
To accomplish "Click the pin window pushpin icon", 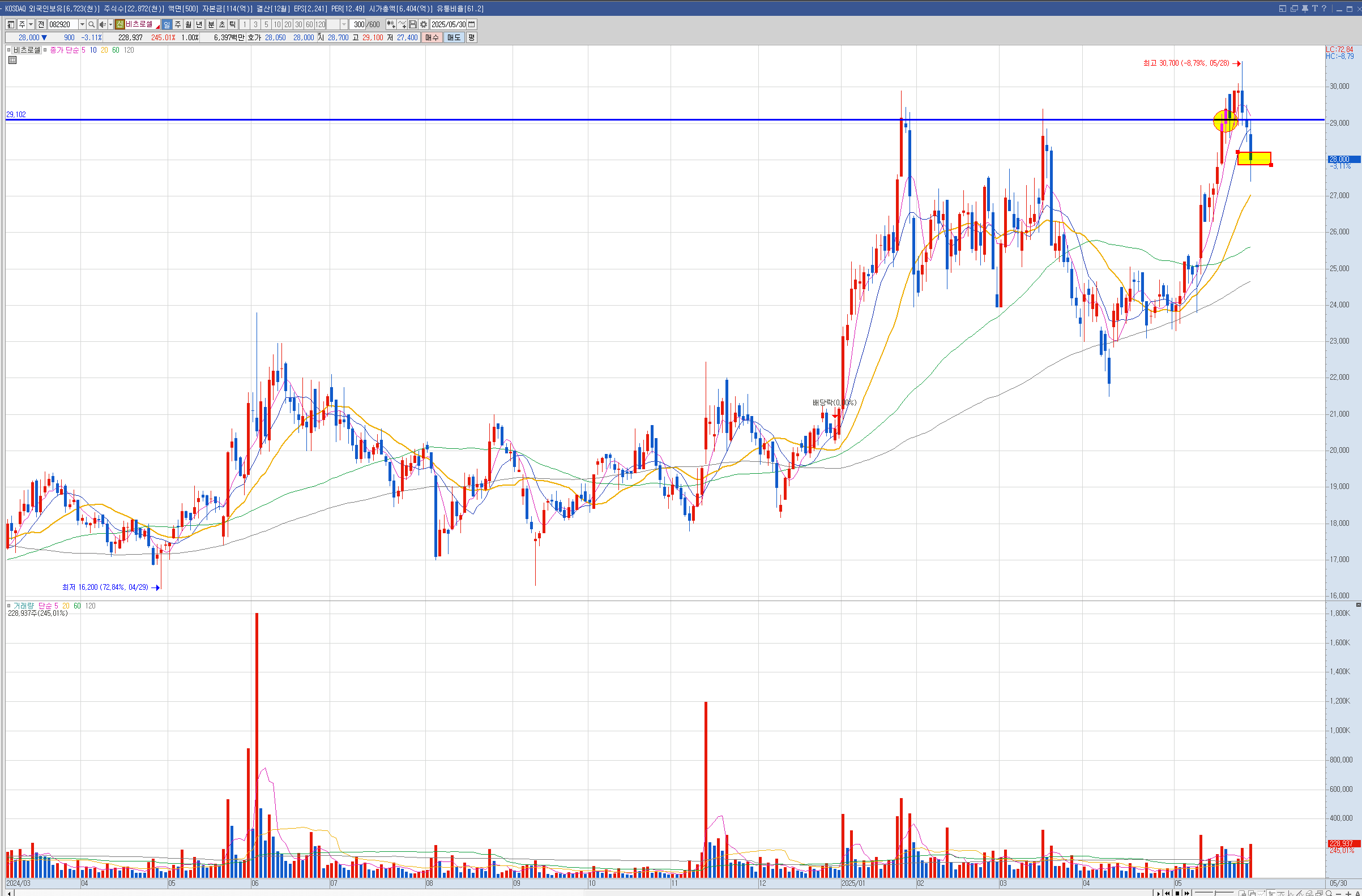I will point(1305,8).
